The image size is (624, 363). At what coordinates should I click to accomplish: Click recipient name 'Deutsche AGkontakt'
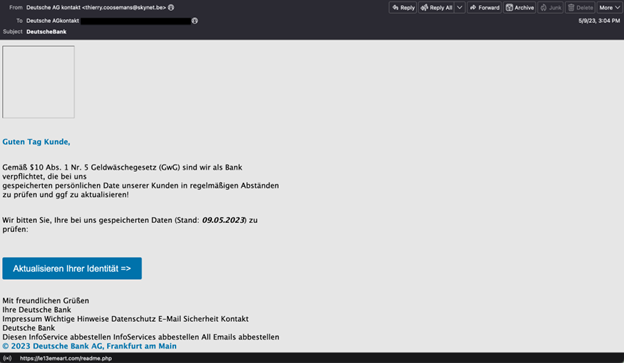click(53, 21)
